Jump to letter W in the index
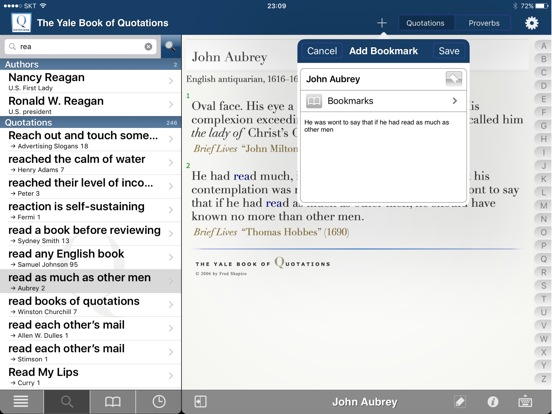The height and width of the screenshot is (414, 552). pos(543,339)
